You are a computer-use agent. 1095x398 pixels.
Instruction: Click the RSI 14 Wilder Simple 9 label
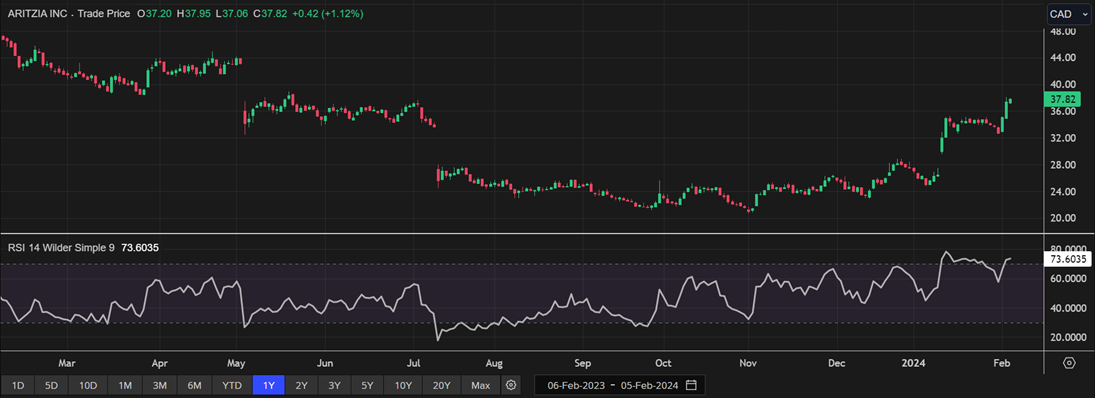(x=61, y=247)
